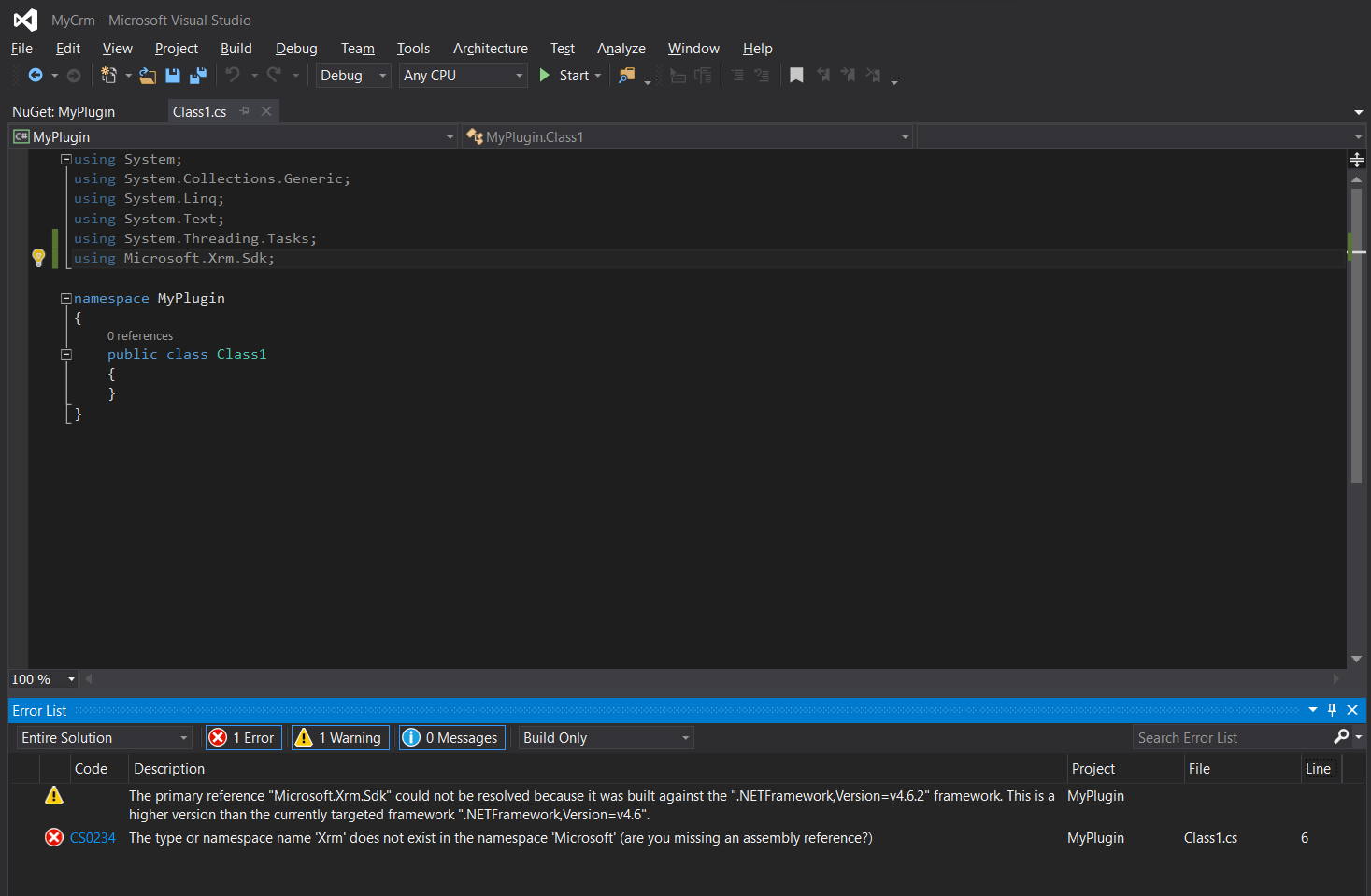Click the Error List auto-hide pin icon

1332,710
